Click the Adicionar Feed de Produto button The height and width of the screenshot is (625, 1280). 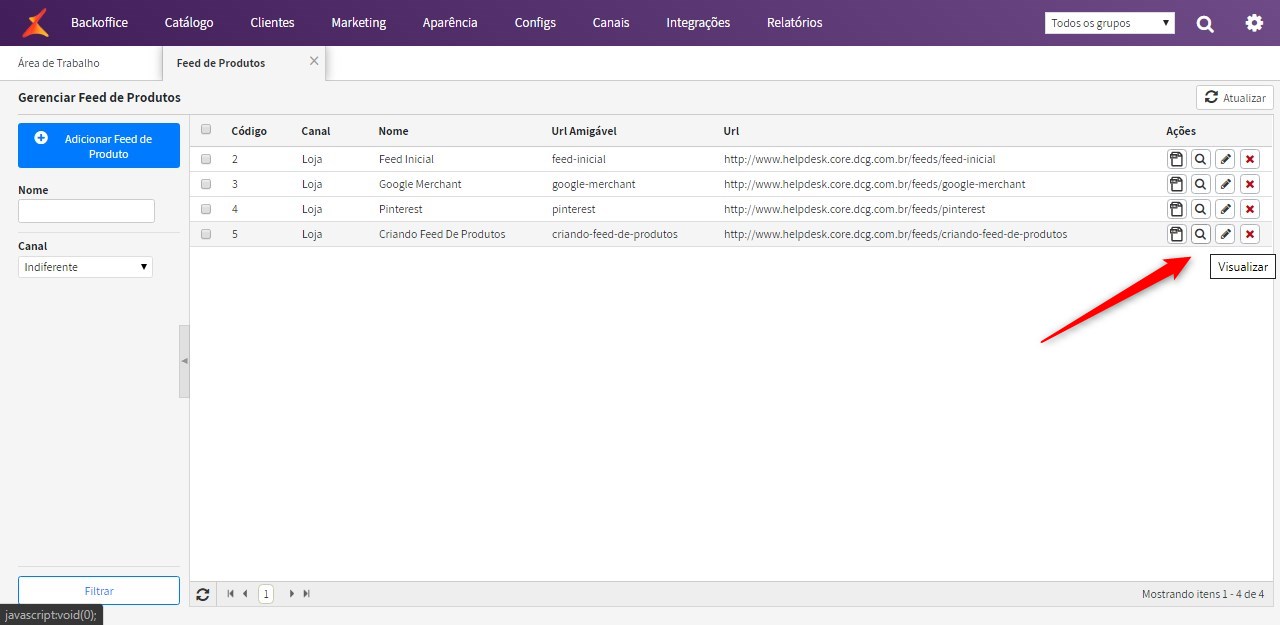click(x=99, y=146)
